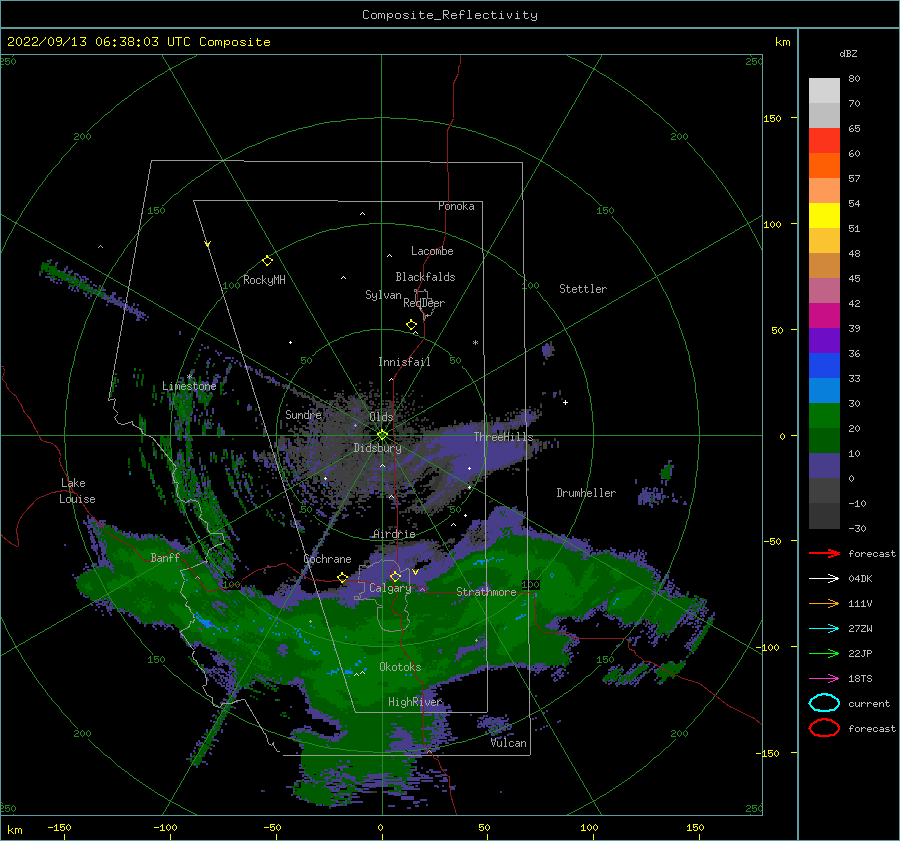This screenshot has height=841, width=900.
Task: Click the yellow radar-site diamond between Olds and Didsbury
Action: click(382, 435)
